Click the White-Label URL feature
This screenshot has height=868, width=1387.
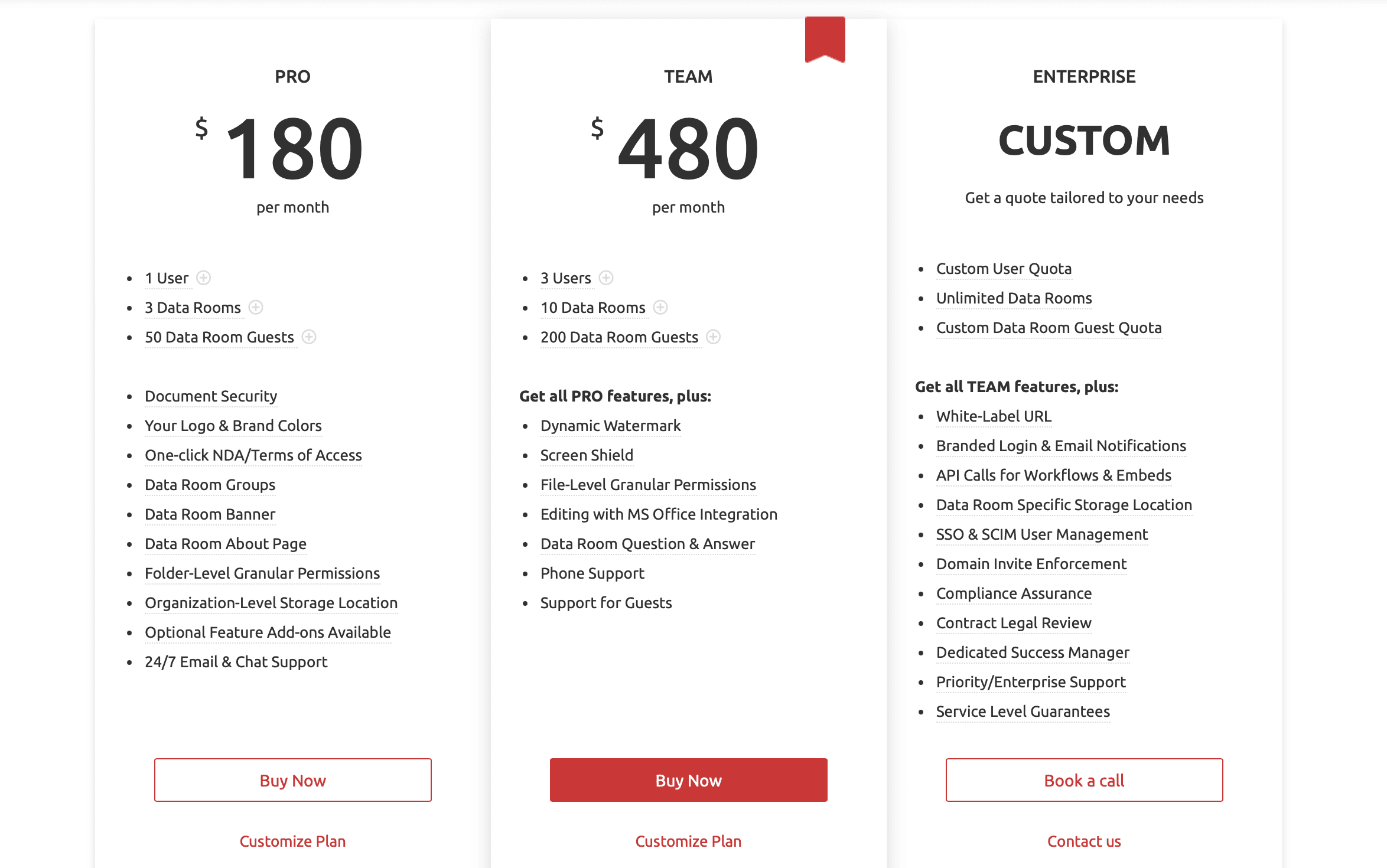pyautogui.click(x=994, y=416)
